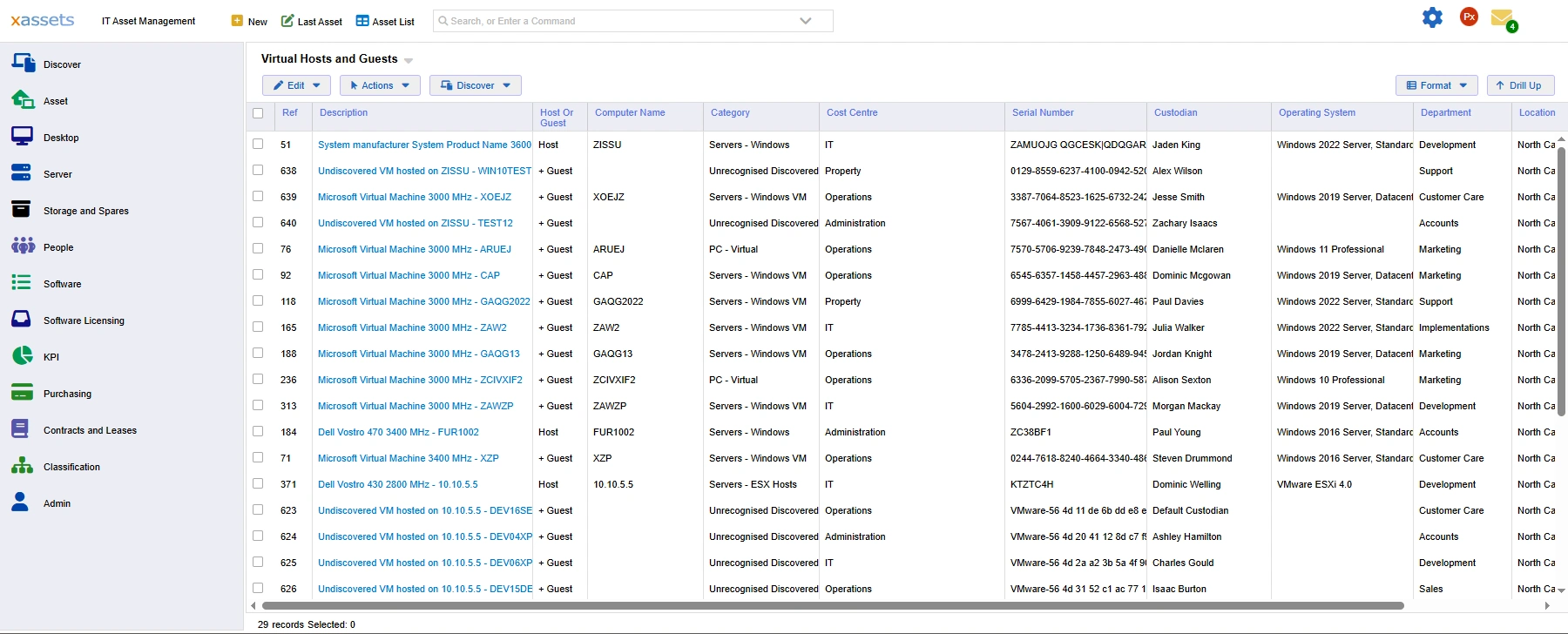
Task: Click the KPI pie chart icon
Action: pyautogui.click(x=22, y=356)
